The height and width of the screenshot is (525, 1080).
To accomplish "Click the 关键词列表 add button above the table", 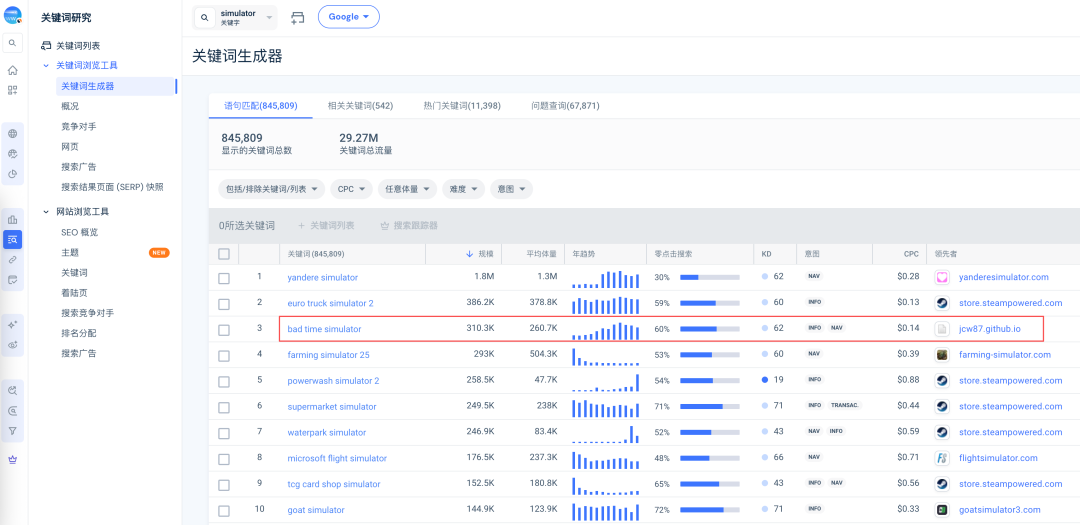I will pos(326,225).
